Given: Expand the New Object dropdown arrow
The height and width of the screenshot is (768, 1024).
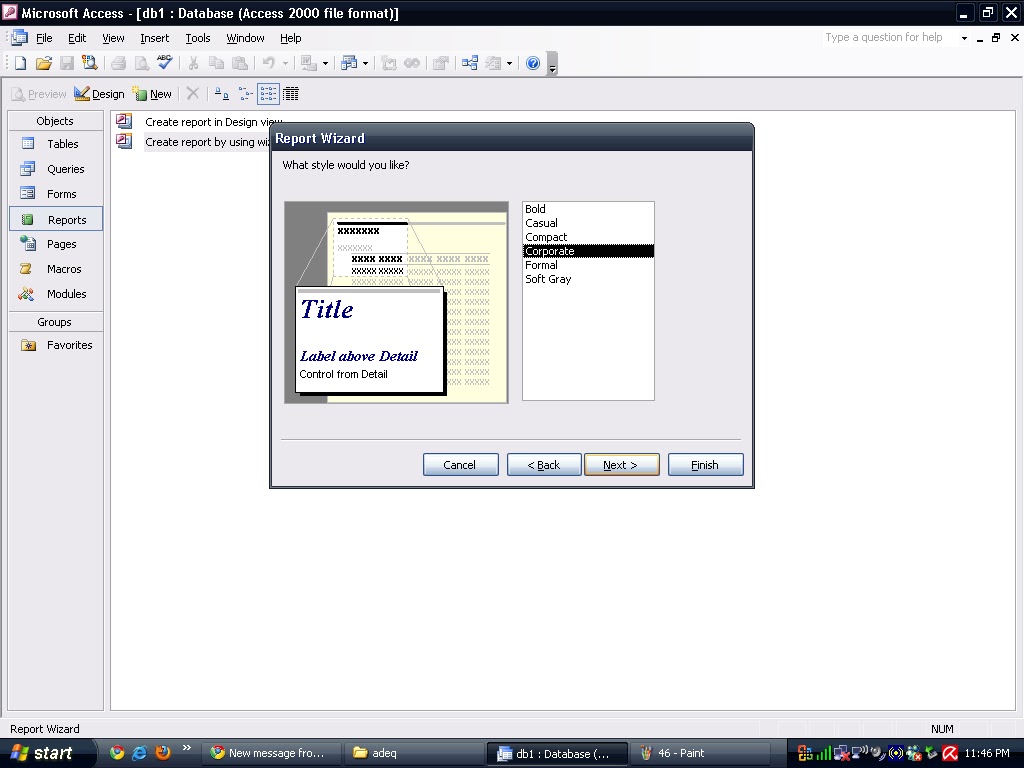Looking at the screenshot, I should click(x=509, y=63).
